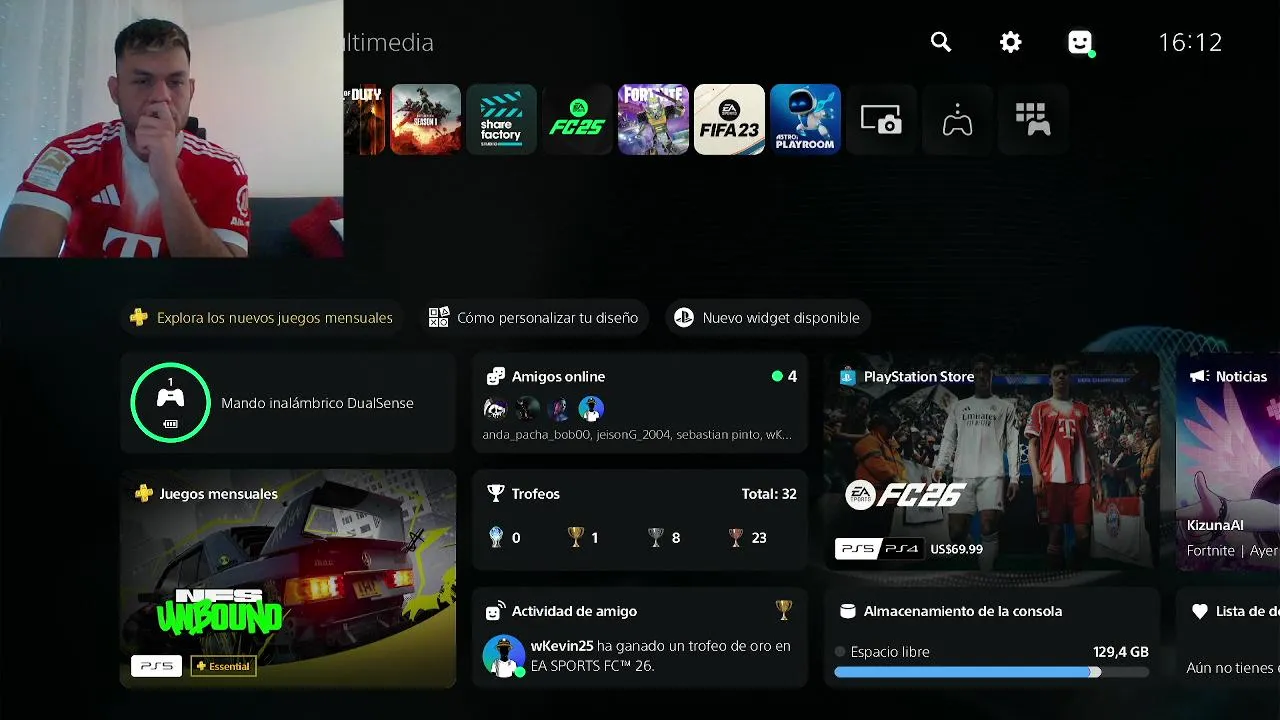Click the green online friends count 4
1280x720 pixels.
click(x=785, y=377)
